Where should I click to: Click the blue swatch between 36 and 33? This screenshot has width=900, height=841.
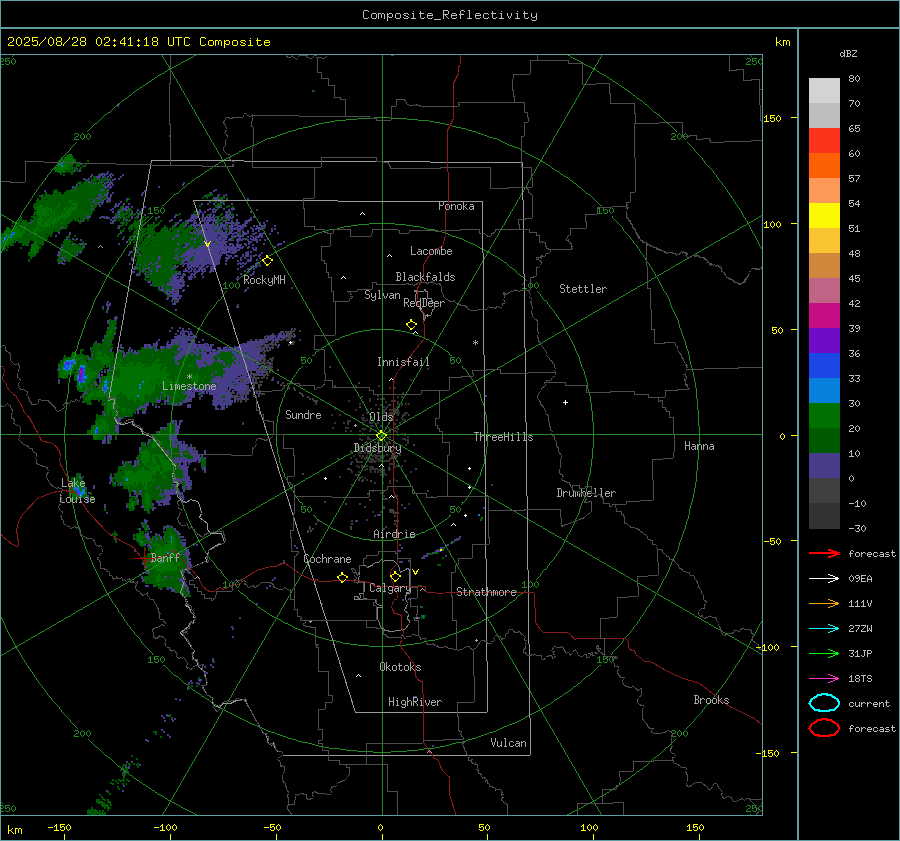824,365
